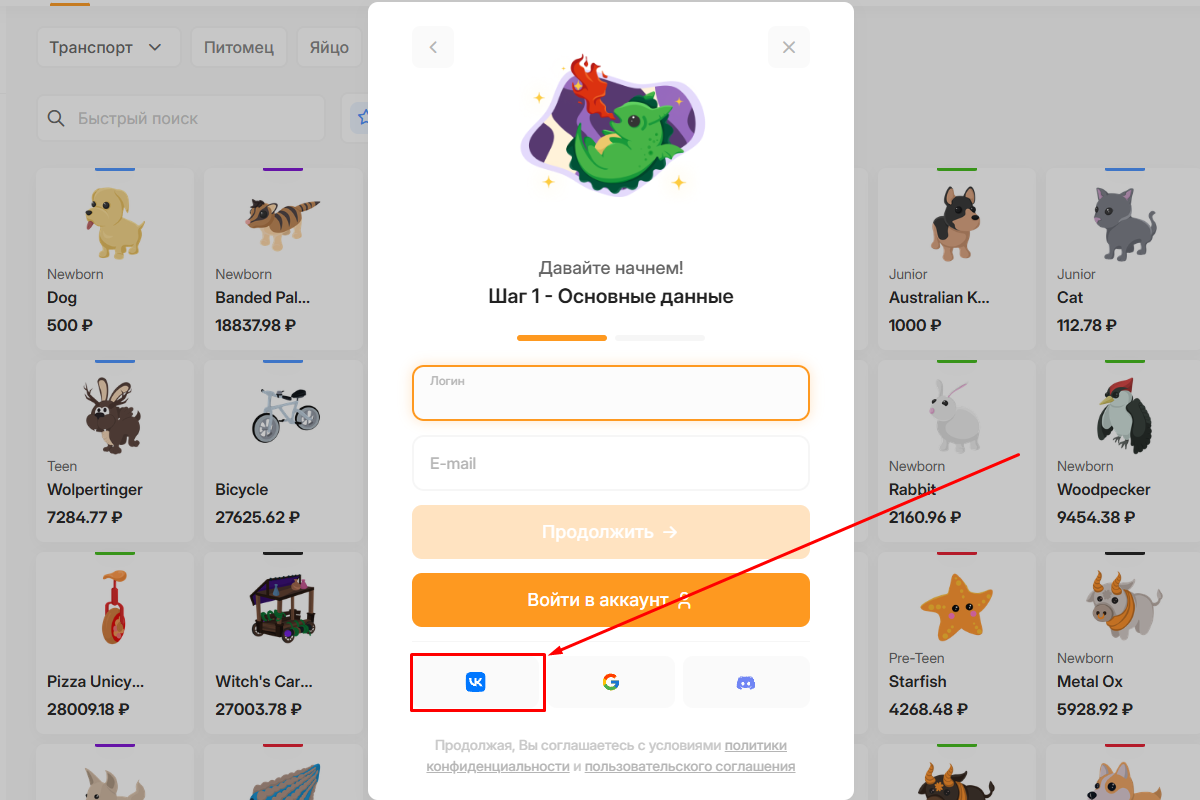The image size is (1200, 800).
Task: Click into the E-mail field
Action: 611,463
